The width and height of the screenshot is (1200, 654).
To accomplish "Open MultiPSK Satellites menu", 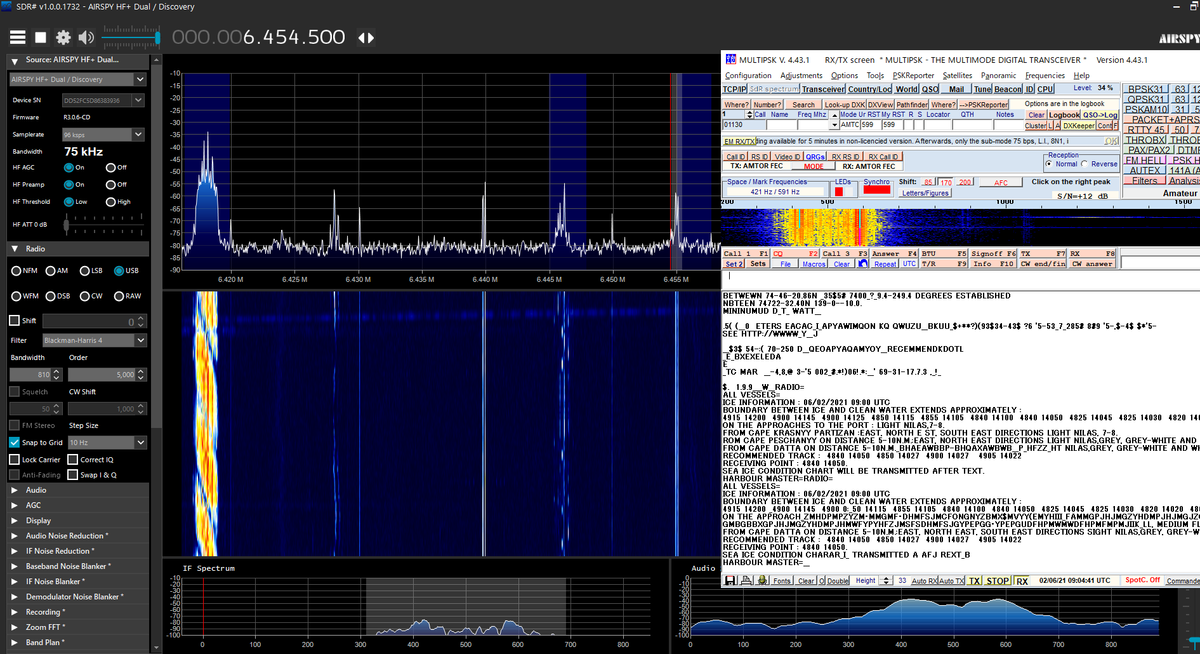I will click(x=957, y=75).
